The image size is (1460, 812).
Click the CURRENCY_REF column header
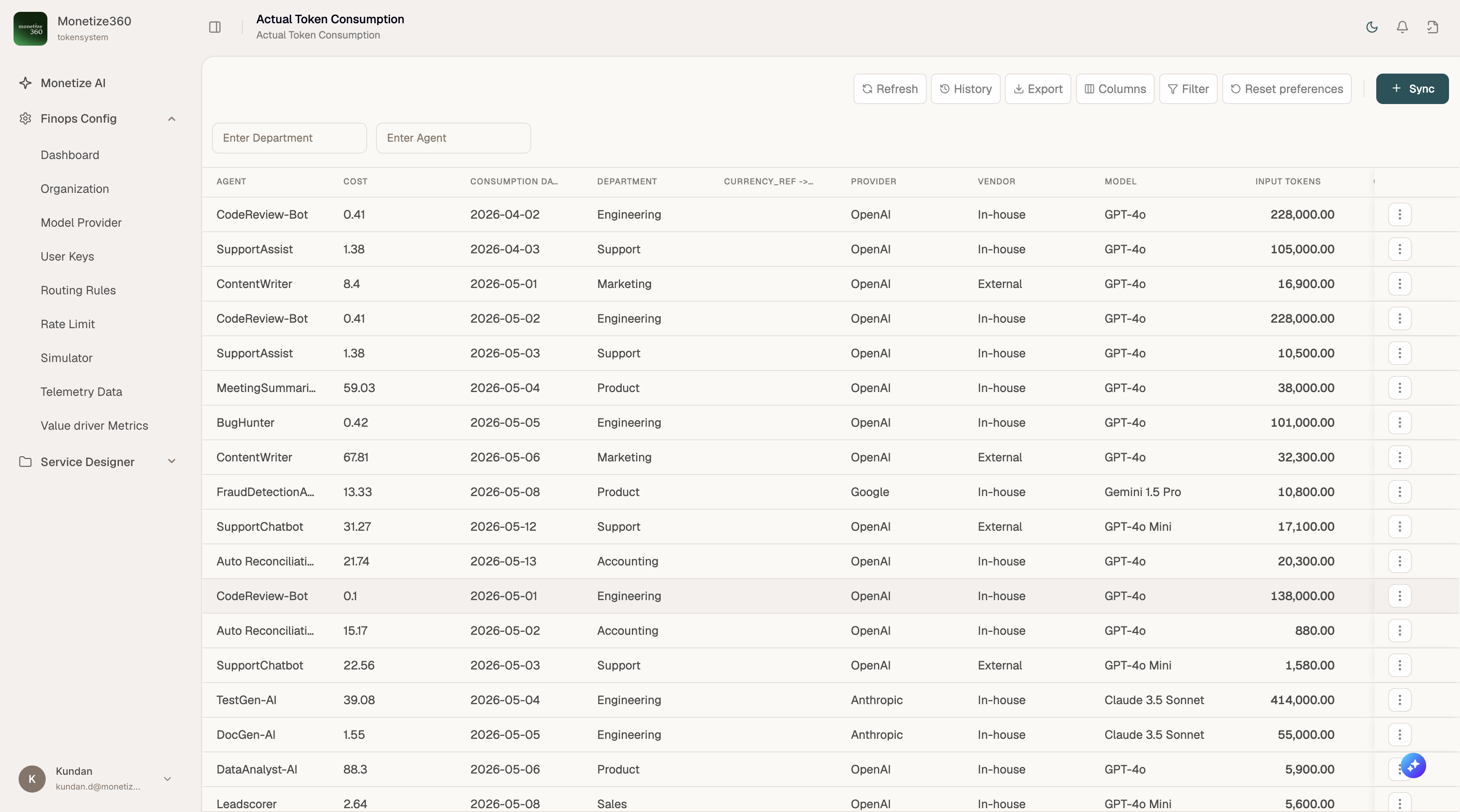click(768, 181)
